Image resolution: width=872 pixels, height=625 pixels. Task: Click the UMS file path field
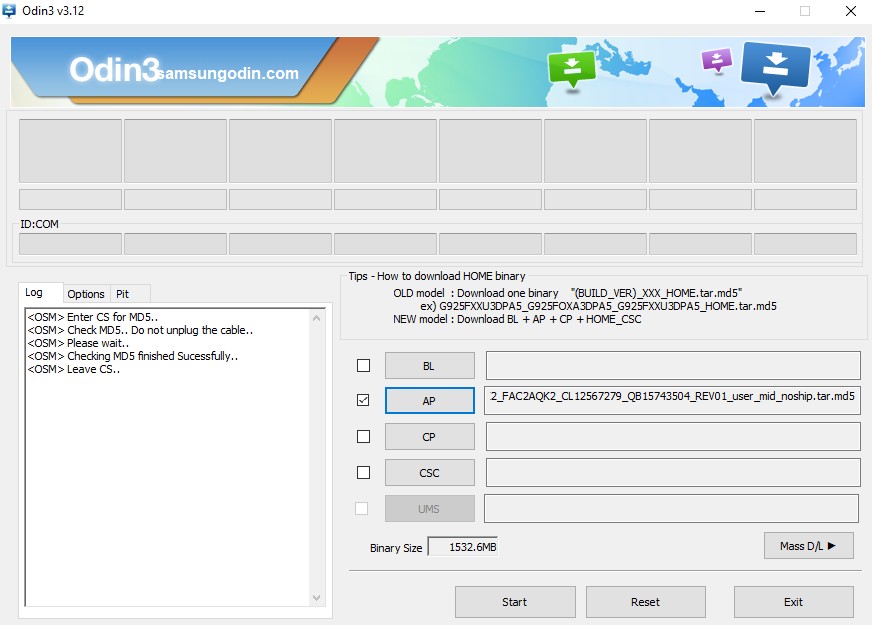(x=672, y=508)
